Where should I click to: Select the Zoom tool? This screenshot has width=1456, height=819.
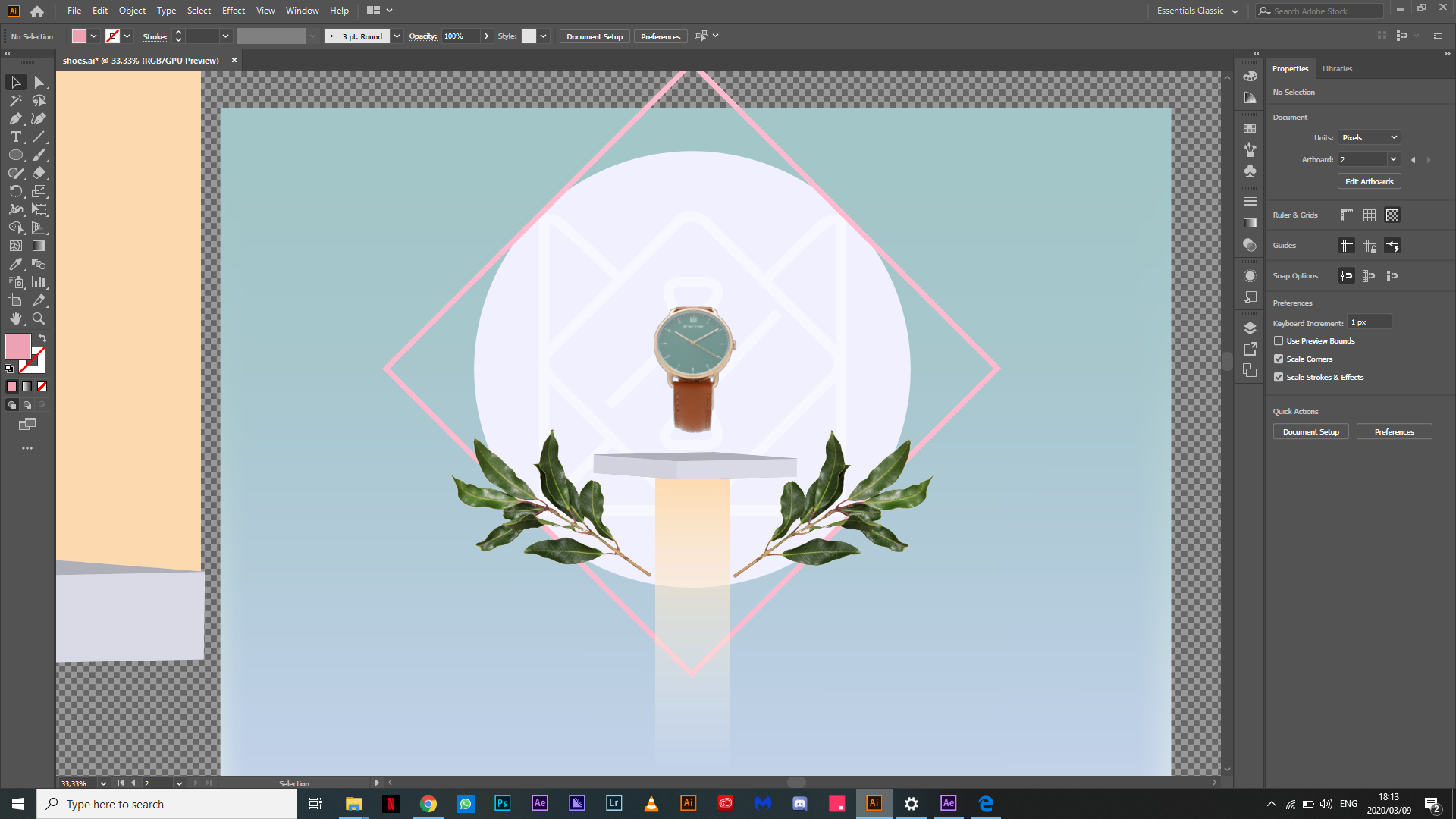(39, 318)
